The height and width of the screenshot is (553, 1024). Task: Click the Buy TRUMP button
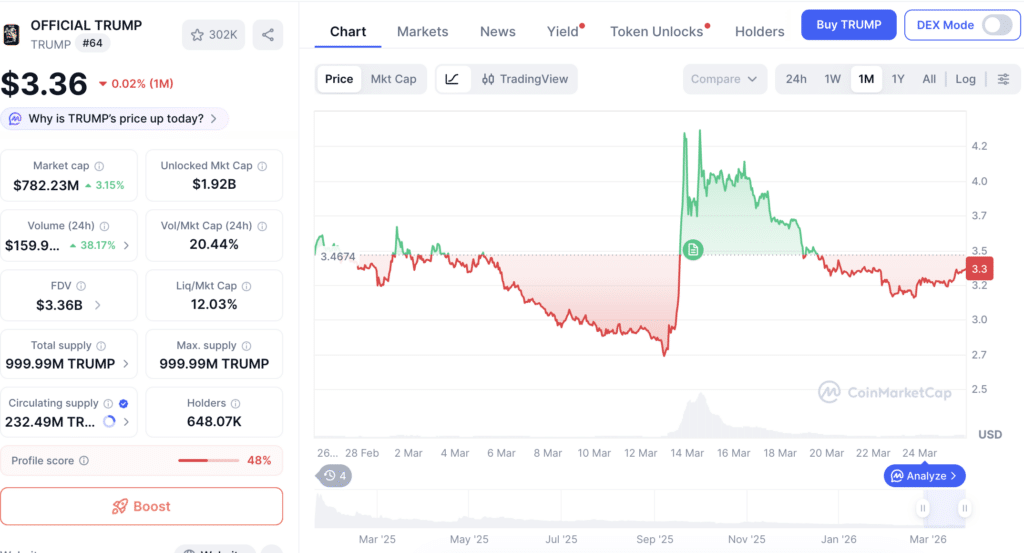click(848, 25)
